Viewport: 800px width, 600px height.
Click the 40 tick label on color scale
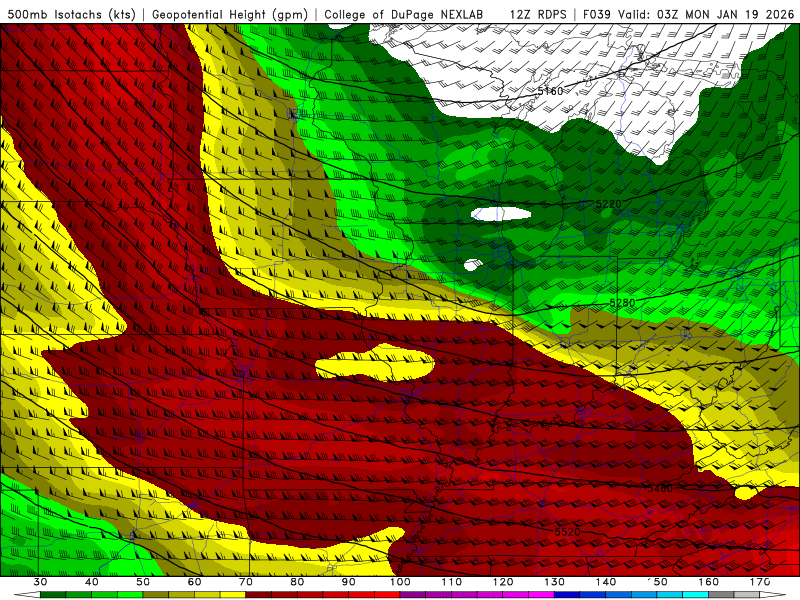click(91, 582)
